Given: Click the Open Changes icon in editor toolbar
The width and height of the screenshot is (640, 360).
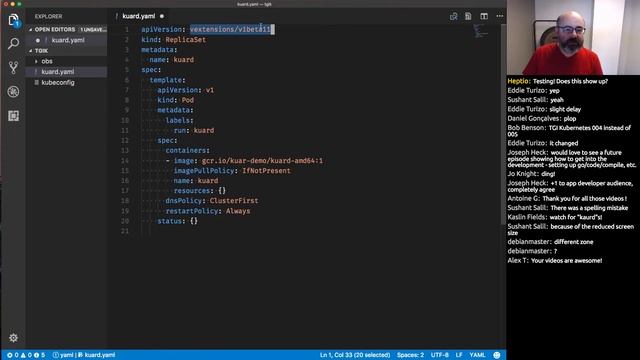Looking at the screenshot, I should pyautogui.click(x=453, y=16).
